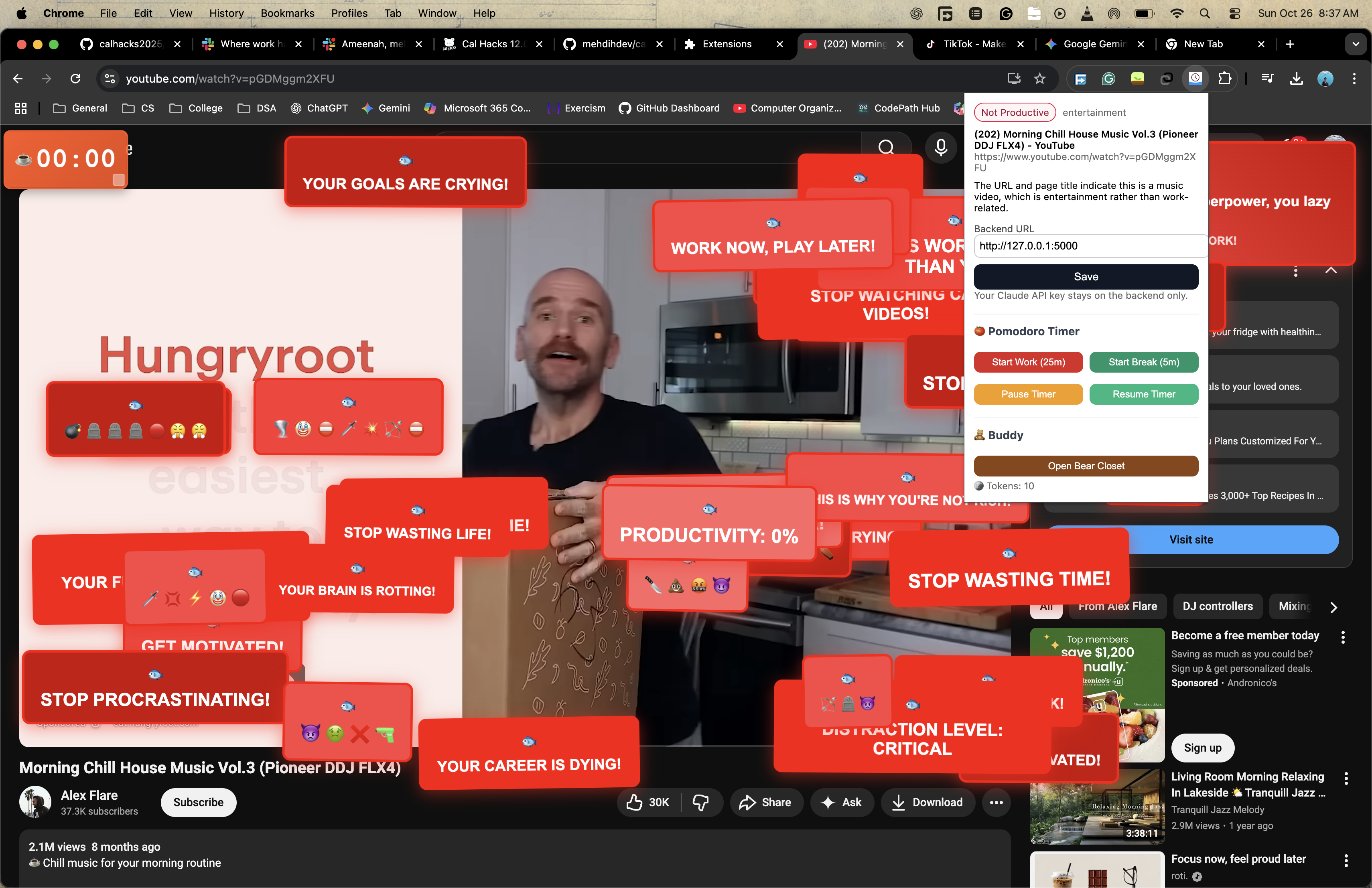
Task: Open the tab search dropdown arrow
Action: click(x=1355, y=45)
